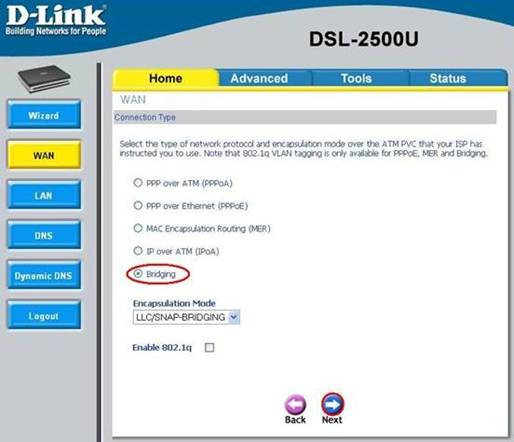Switch to the Advanced tab
The width and height of the screenshot is (514, 442).
tap(259, 78)
